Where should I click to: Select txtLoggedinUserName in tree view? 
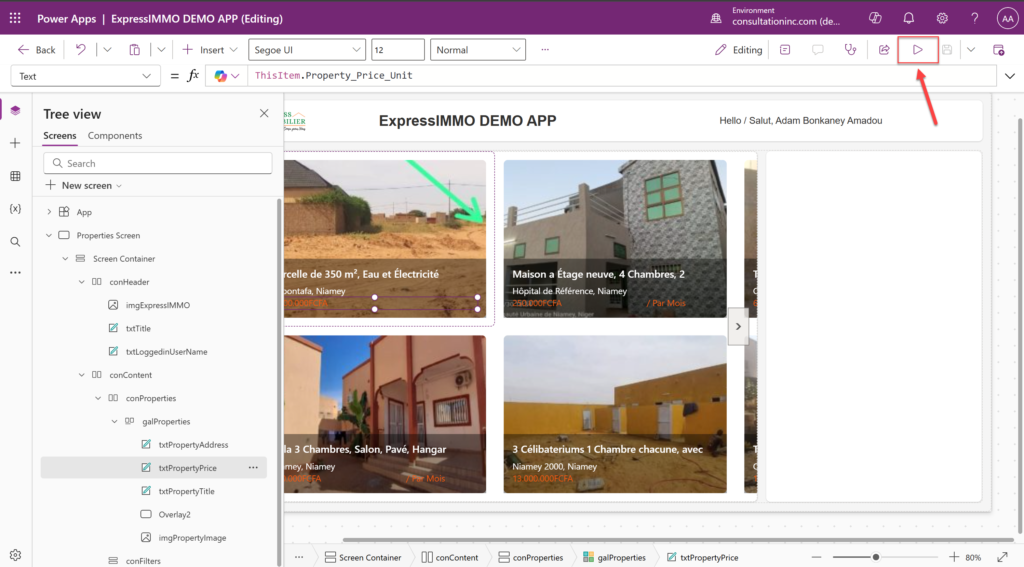click(x=167, y=351)
